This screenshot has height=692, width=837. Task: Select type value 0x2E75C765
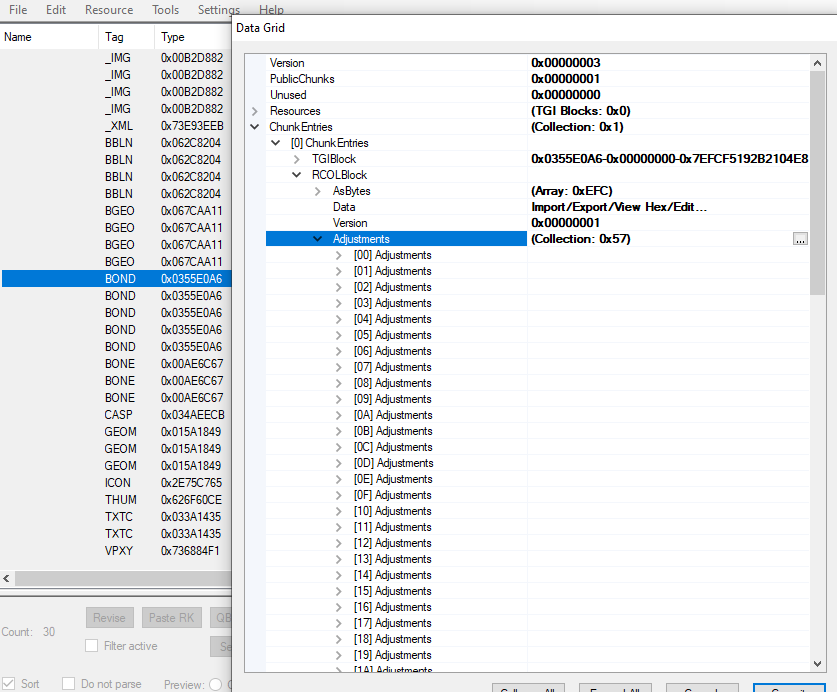pos(191,483)
